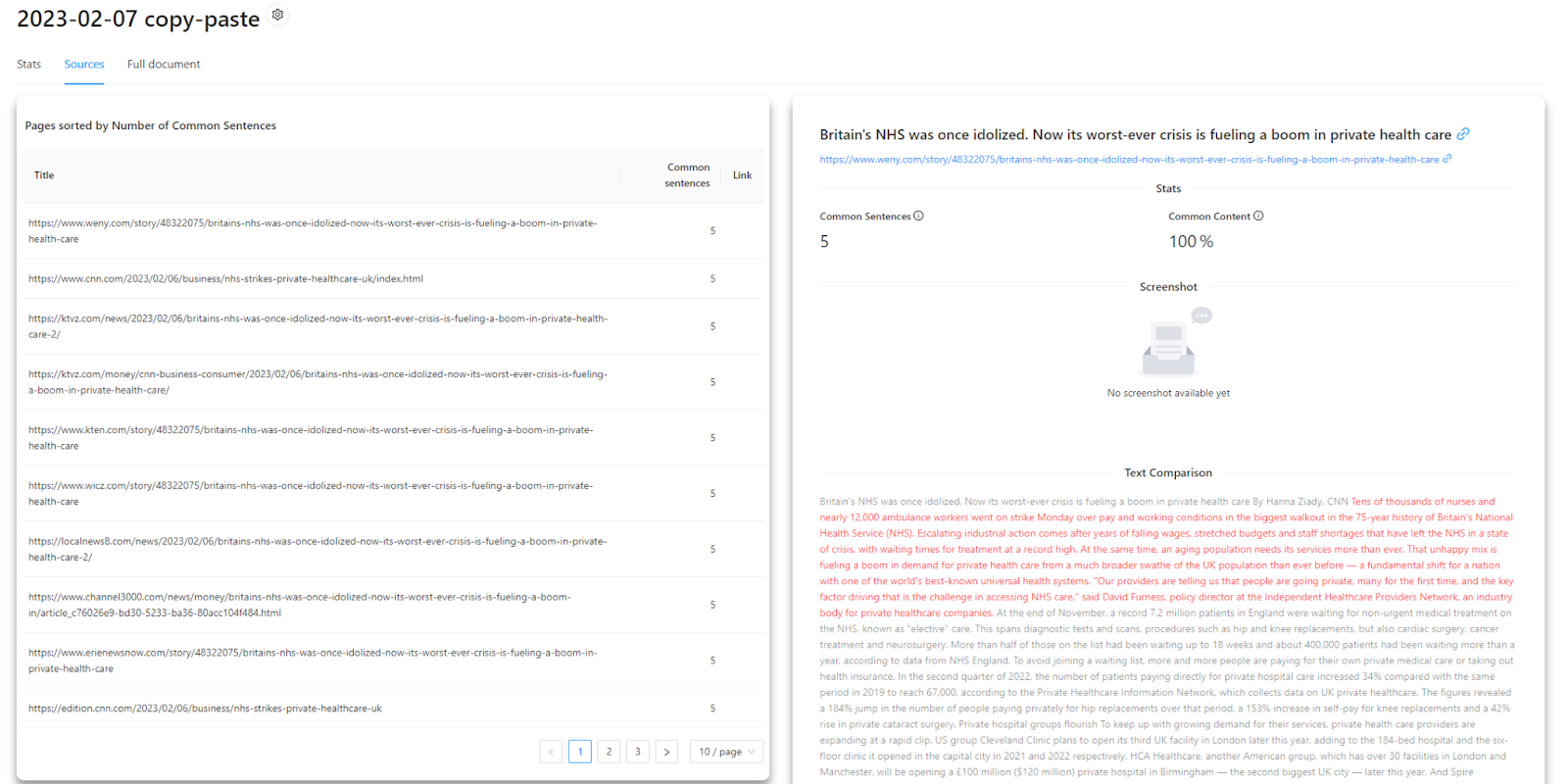Jump to page 2 of results
The width and height of the screenshot is (1568, 784).
coord(609,752)
